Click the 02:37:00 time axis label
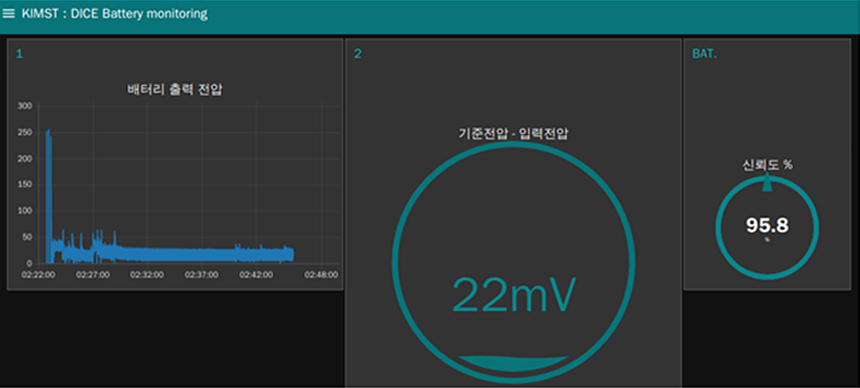Screen dimensions: 860x388 202,274
